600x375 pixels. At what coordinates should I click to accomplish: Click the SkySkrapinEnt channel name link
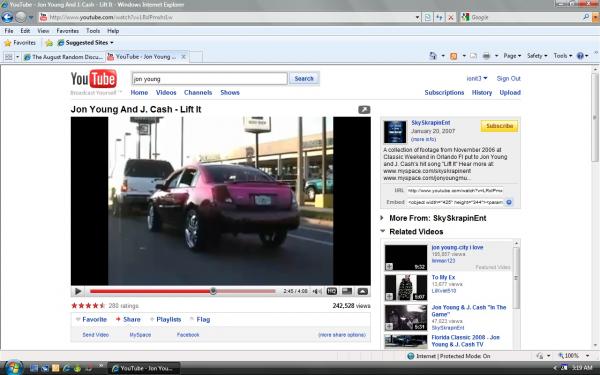(431, 123)
